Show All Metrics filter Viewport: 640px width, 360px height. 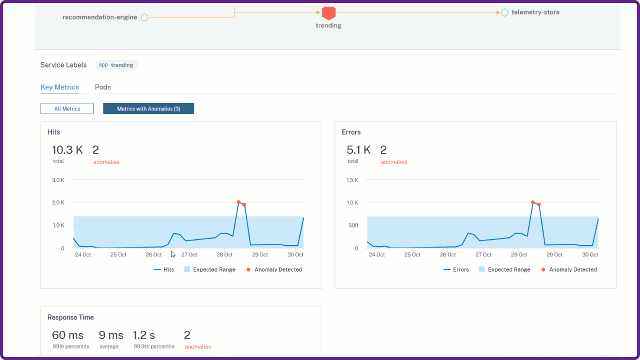click(67, 109)
